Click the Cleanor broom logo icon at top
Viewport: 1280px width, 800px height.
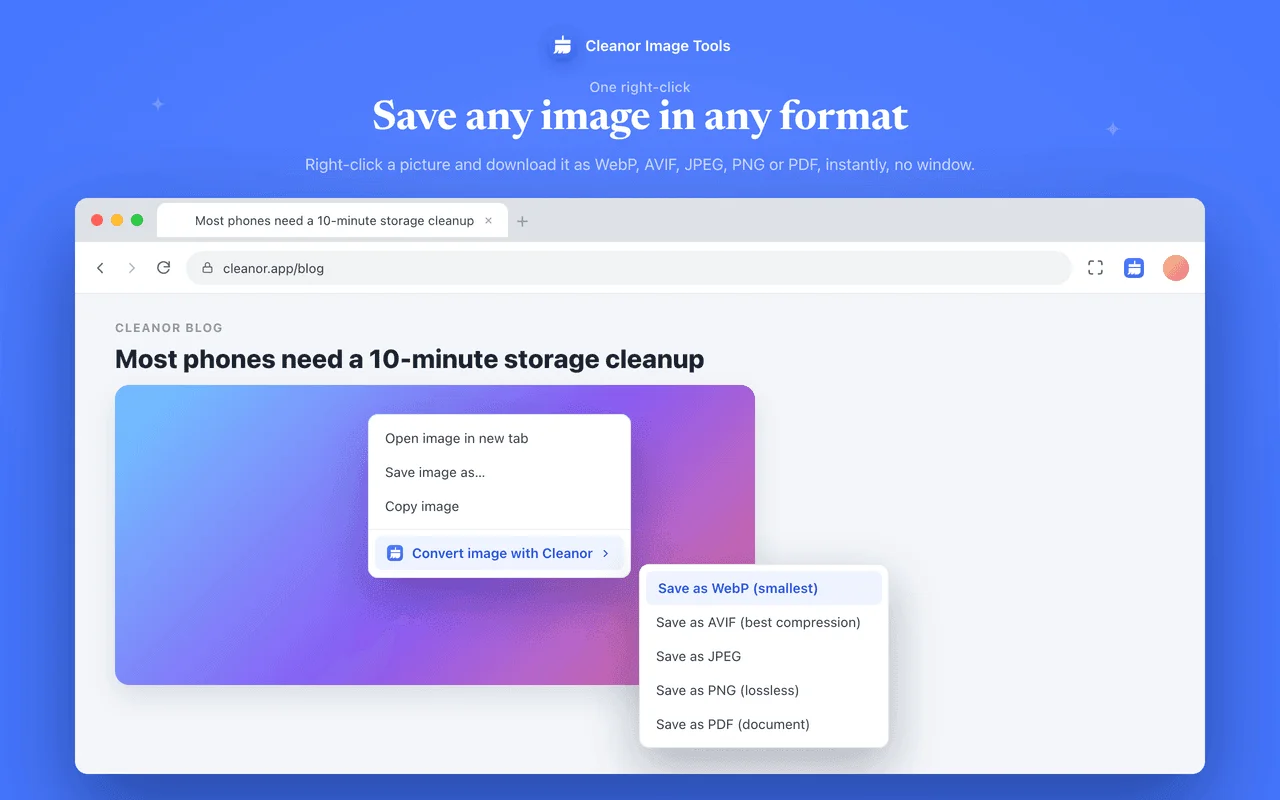563,45
